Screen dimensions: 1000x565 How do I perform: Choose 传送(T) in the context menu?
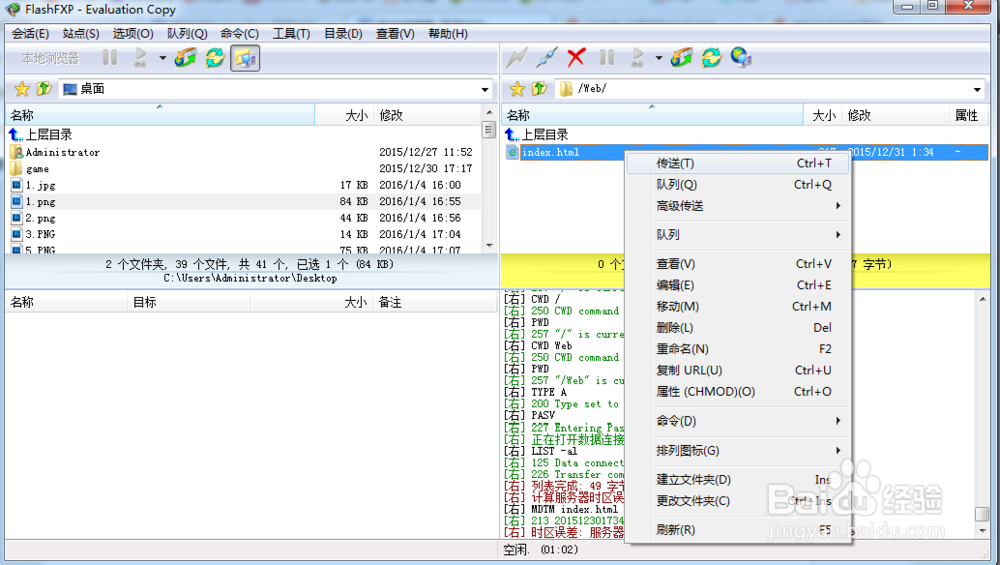pos(738,164)
